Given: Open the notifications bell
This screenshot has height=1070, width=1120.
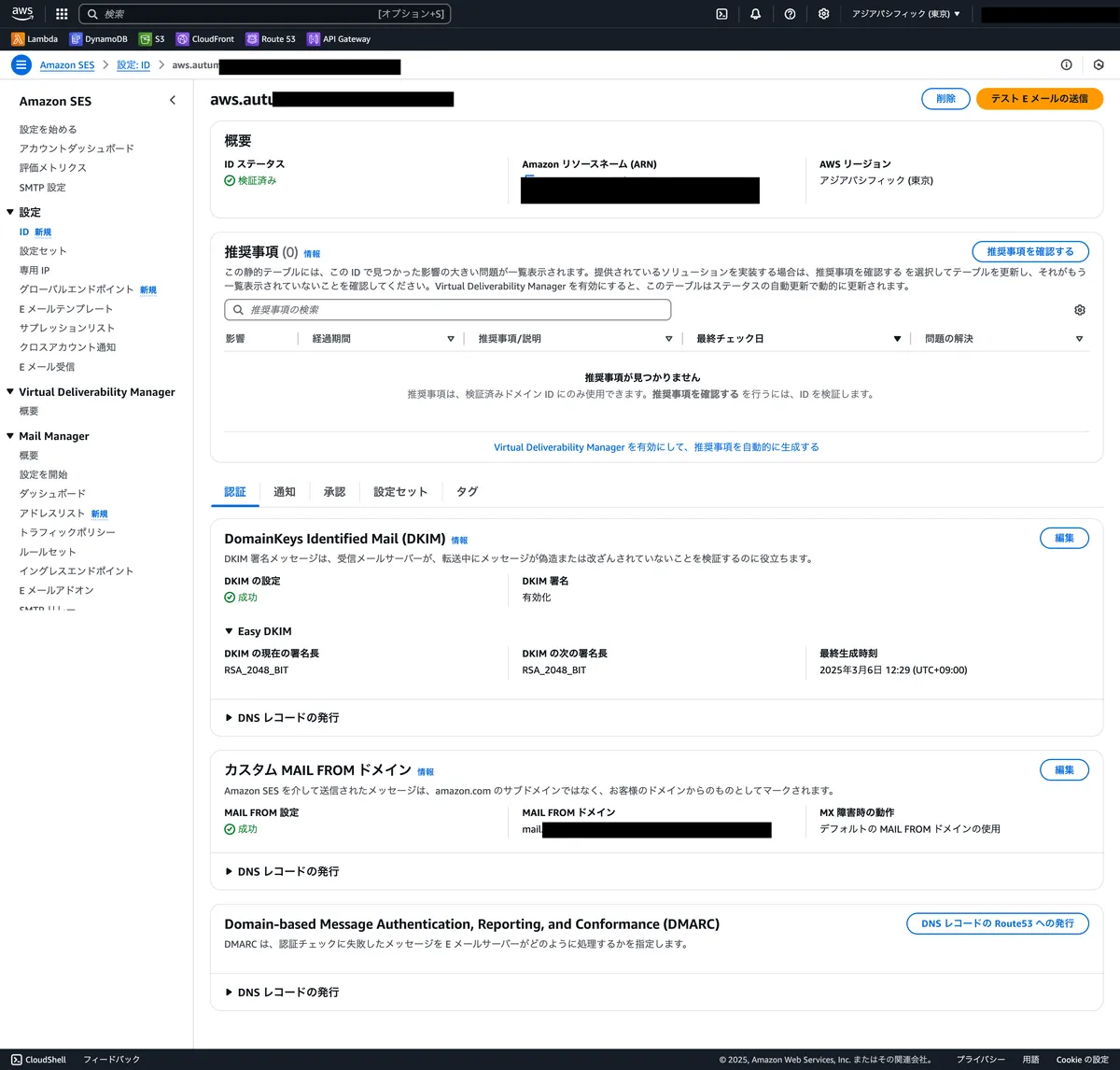Looking at the screenshot, I should point(755,14).
